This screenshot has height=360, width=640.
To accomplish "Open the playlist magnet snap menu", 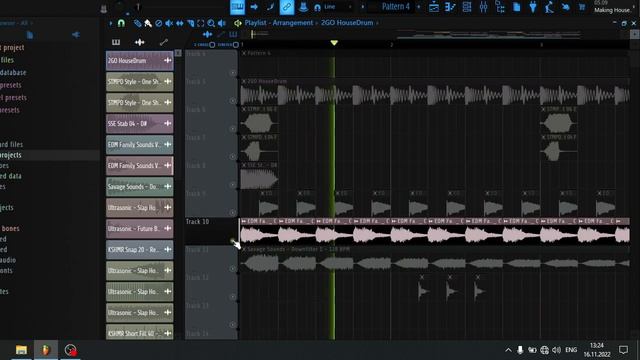I will pyautogui.click(x=121, y=23).
